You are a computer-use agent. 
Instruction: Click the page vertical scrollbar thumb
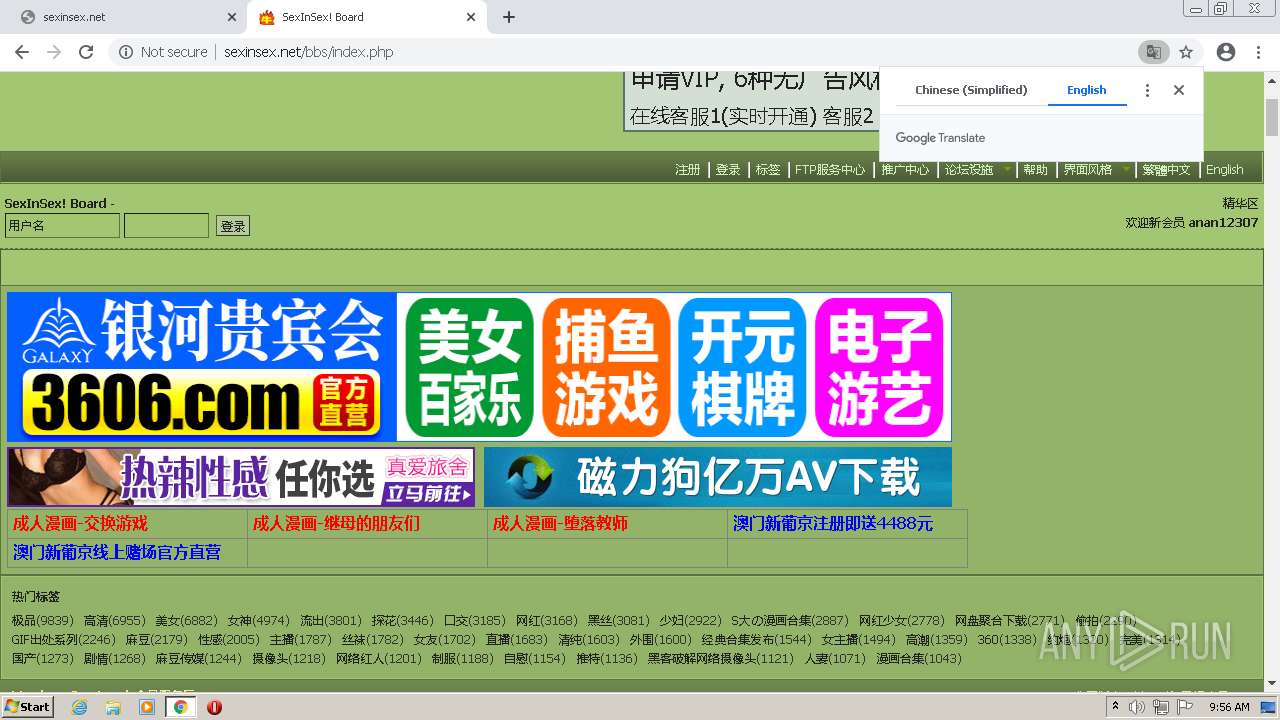(1272, 117)
